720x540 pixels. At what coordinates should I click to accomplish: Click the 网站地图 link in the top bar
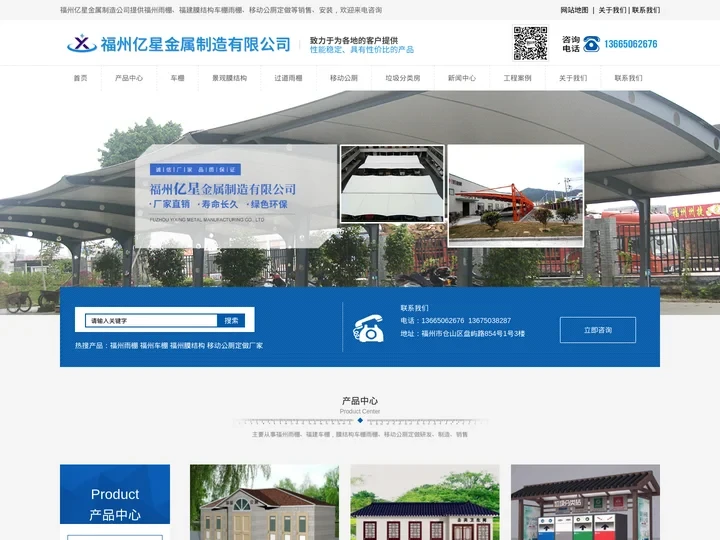(574, 10)
